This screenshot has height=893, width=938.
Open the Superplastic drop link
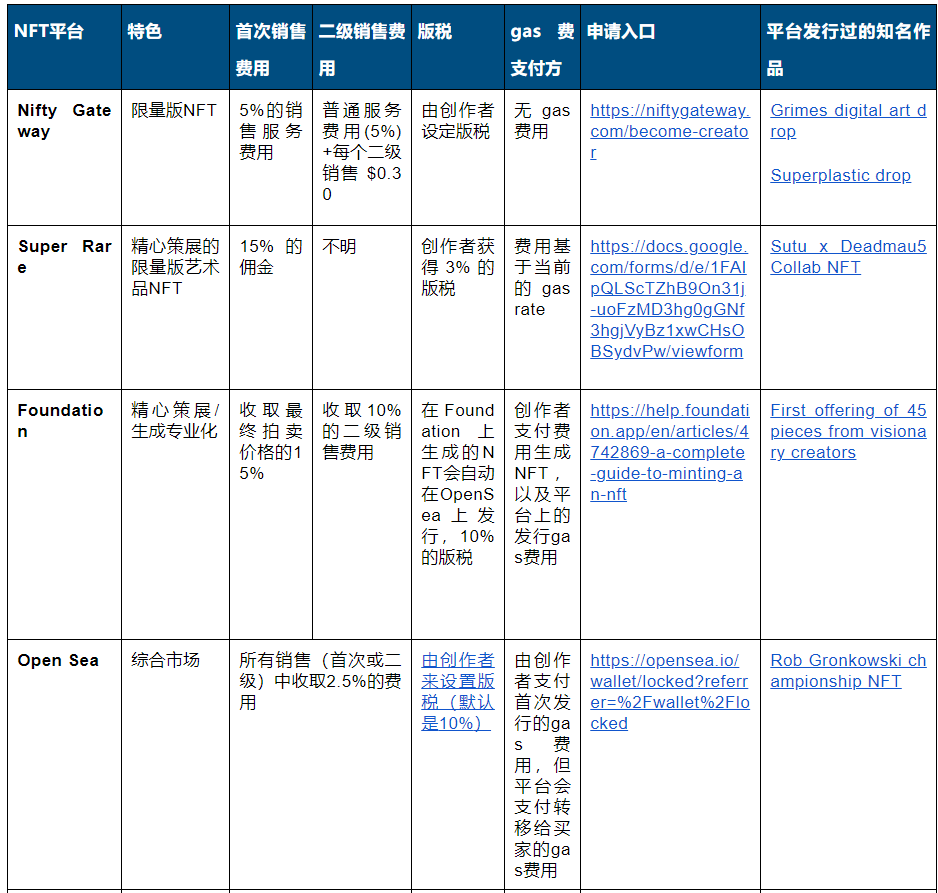(840, 175)
